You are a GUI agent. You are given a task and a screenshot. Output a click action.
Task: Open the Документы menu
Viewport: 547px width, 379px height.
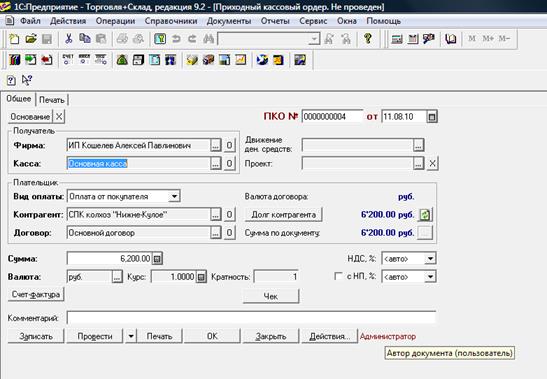tap(229, 21)
